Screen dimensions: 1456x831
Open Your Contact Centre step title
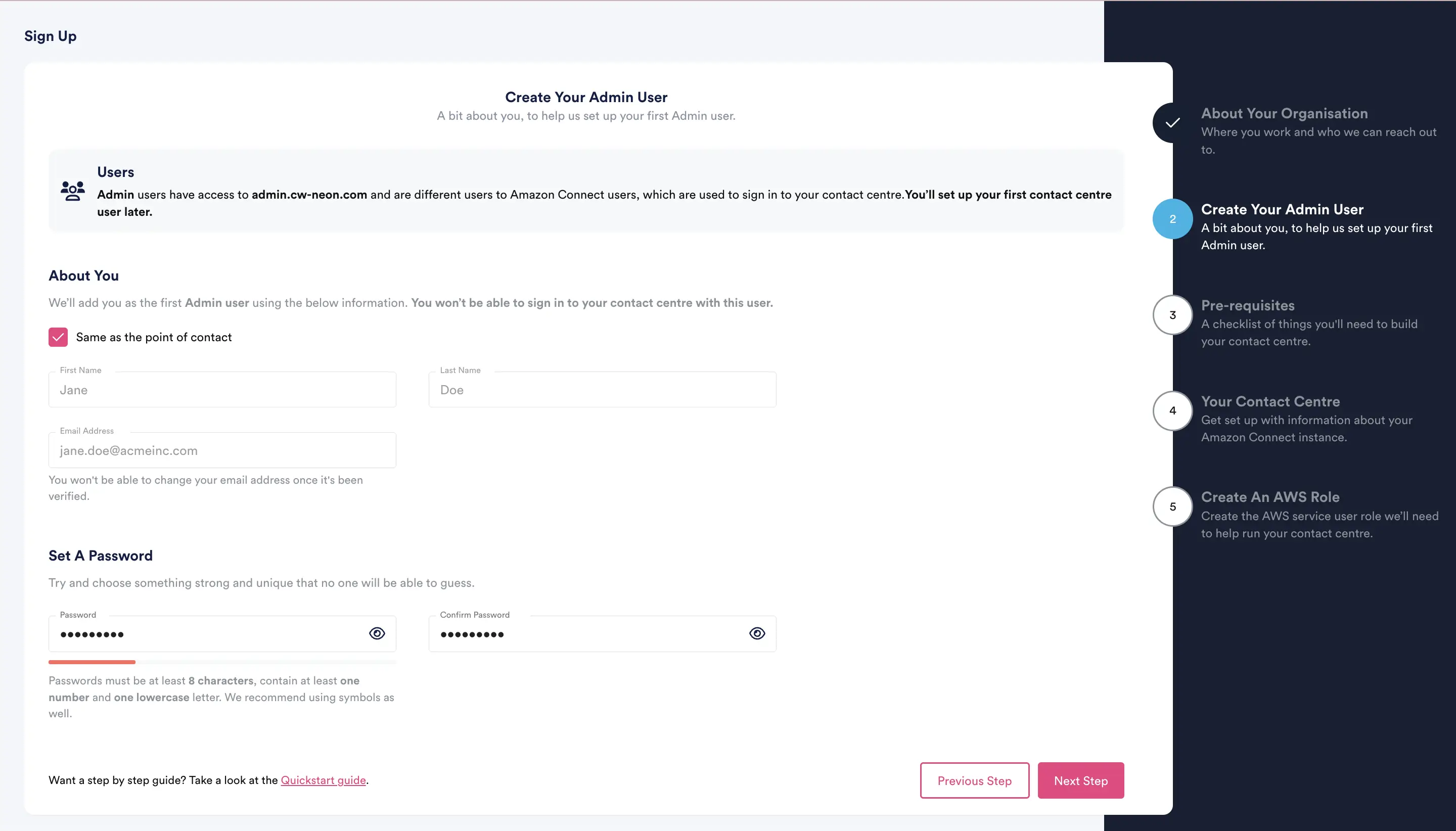click(x=1270, y=401)
